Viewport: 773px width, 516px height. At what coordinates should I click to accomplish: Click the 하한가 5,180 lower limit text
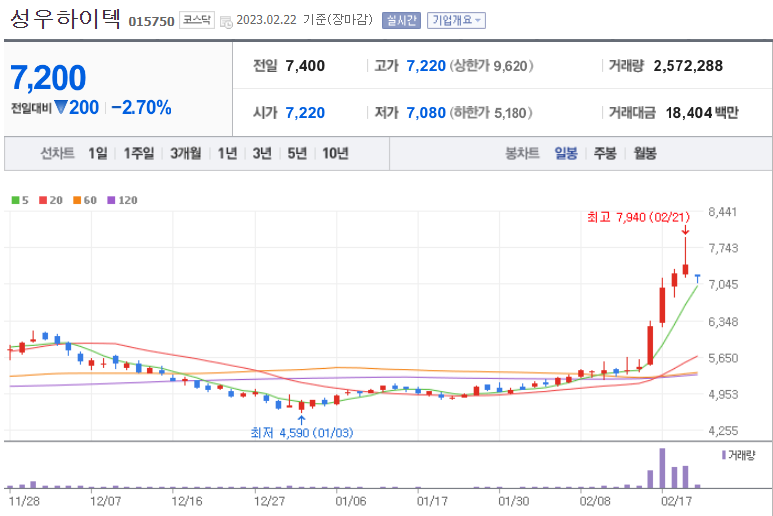(491, 112)
